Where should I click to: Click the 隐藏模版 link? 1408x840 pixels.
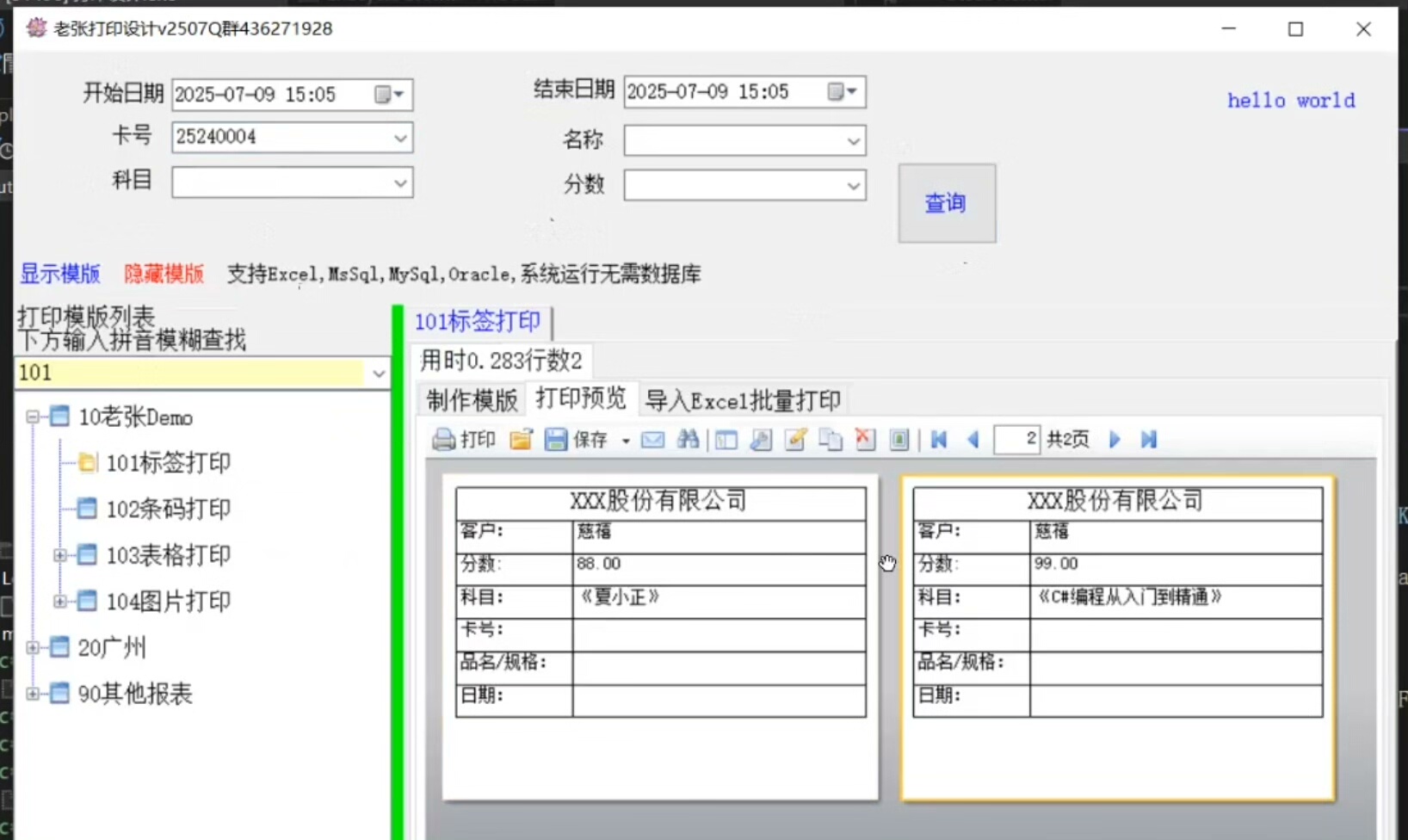pos(164,274)
